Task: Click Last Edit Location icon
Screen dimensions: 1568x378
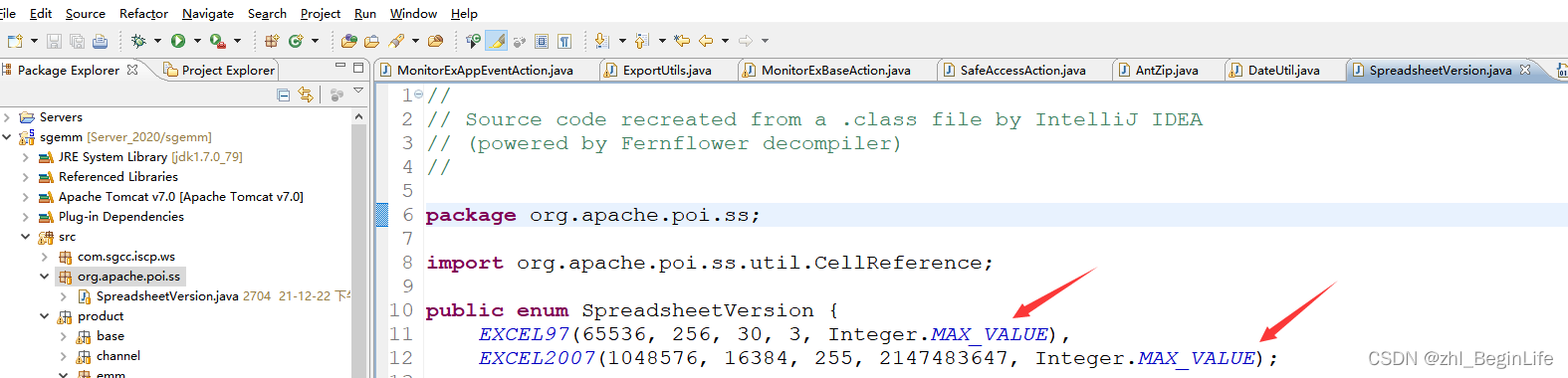Action: click(x=682, y=41)
